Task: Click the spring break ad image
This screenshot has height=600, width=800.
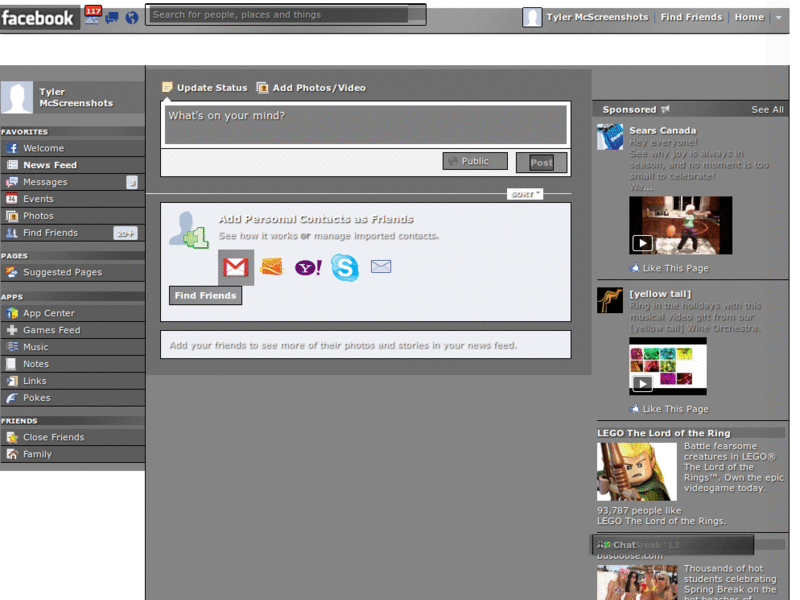Action: click(637, 582)
